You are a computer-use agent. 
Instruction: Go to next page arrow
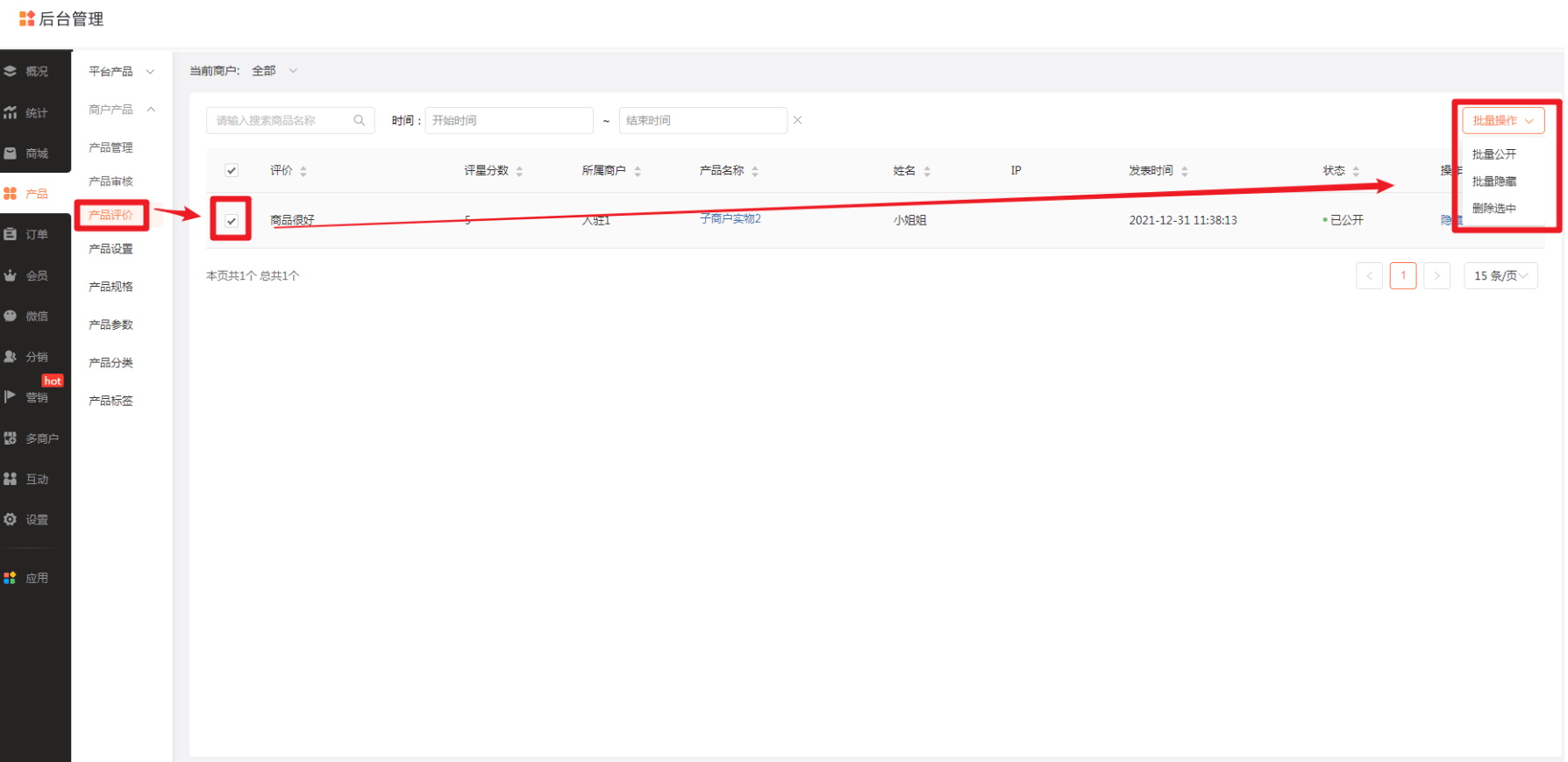coord(1436,275)
